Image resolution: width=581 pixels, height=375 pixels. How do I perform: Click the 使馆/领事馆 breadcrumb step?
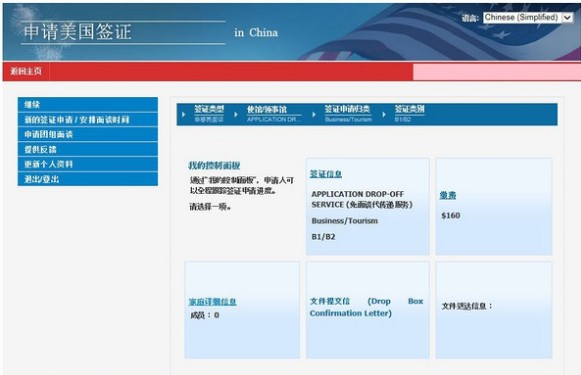273,114
